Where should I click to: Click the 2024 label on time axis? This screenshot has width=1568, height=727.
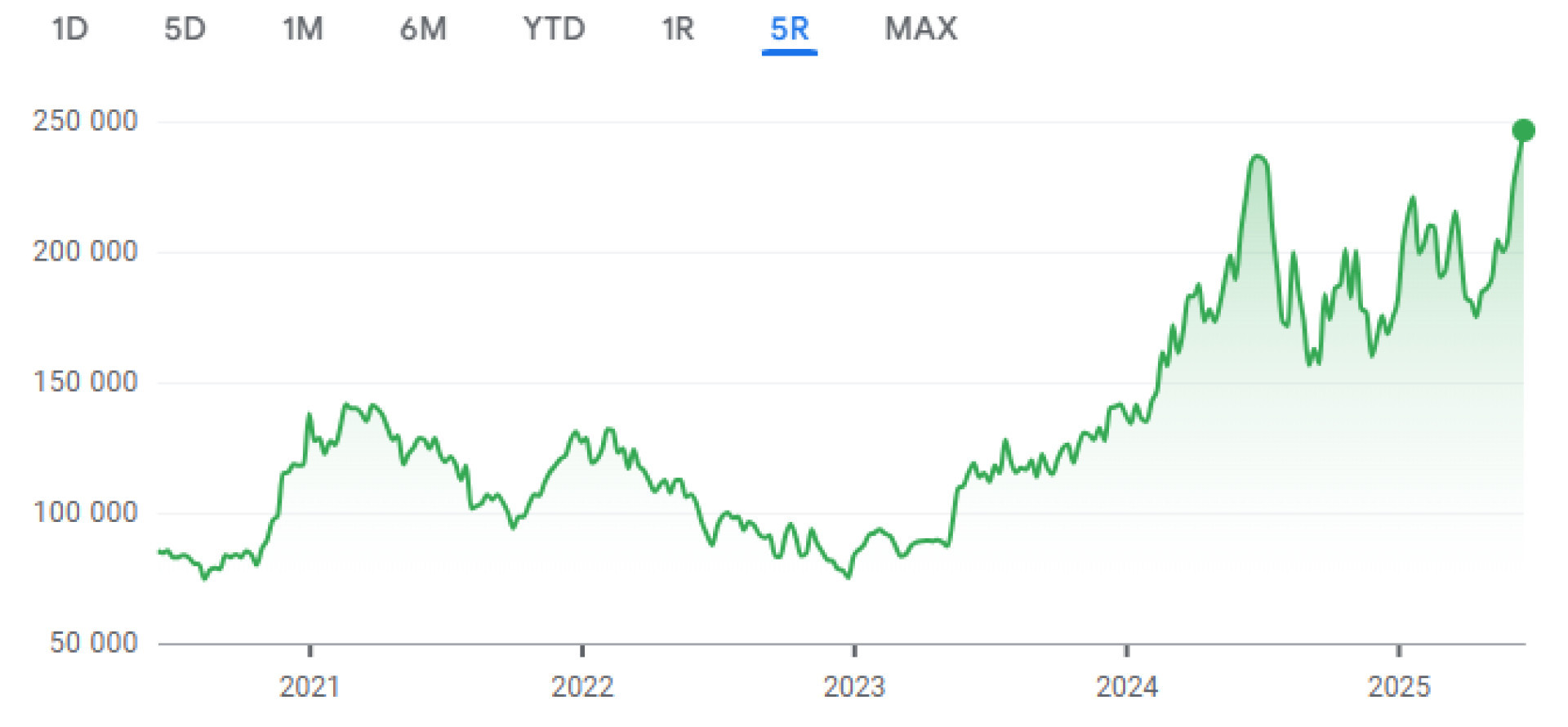click(x=1126, y=686)
